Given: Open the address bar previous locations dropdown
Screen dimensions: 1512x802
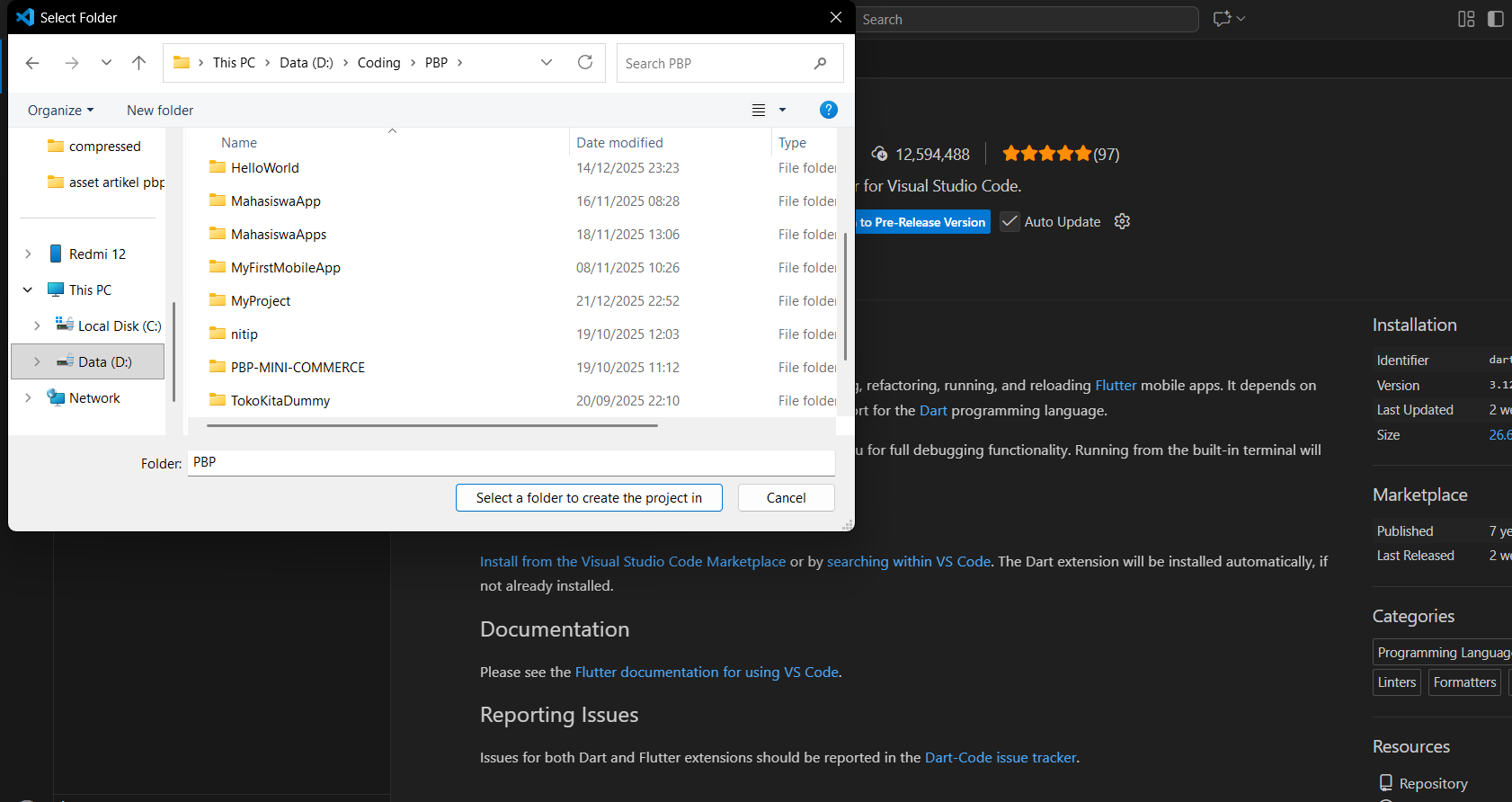Looking at the screenshot, I should pos(547,62).
